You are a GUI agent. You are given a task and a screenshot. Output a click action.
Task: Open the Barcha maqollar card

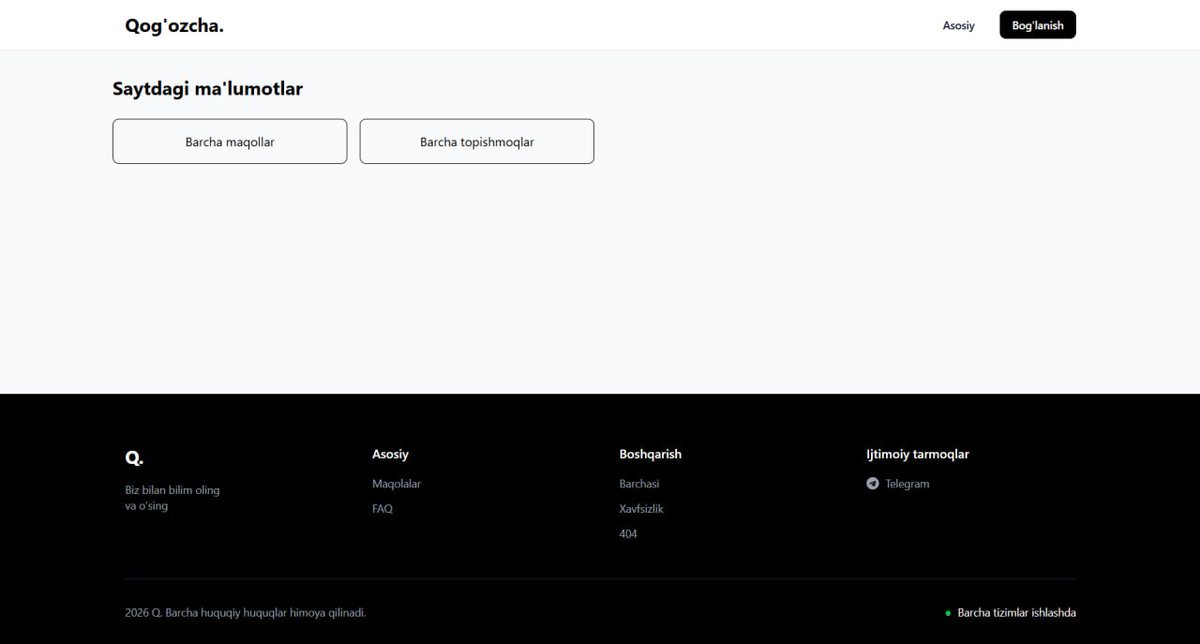[230, 142]
